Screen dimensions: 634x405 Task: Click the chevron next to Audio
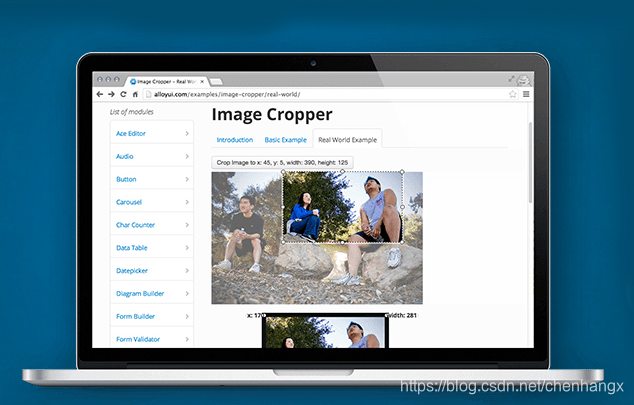tap(187, 156)
